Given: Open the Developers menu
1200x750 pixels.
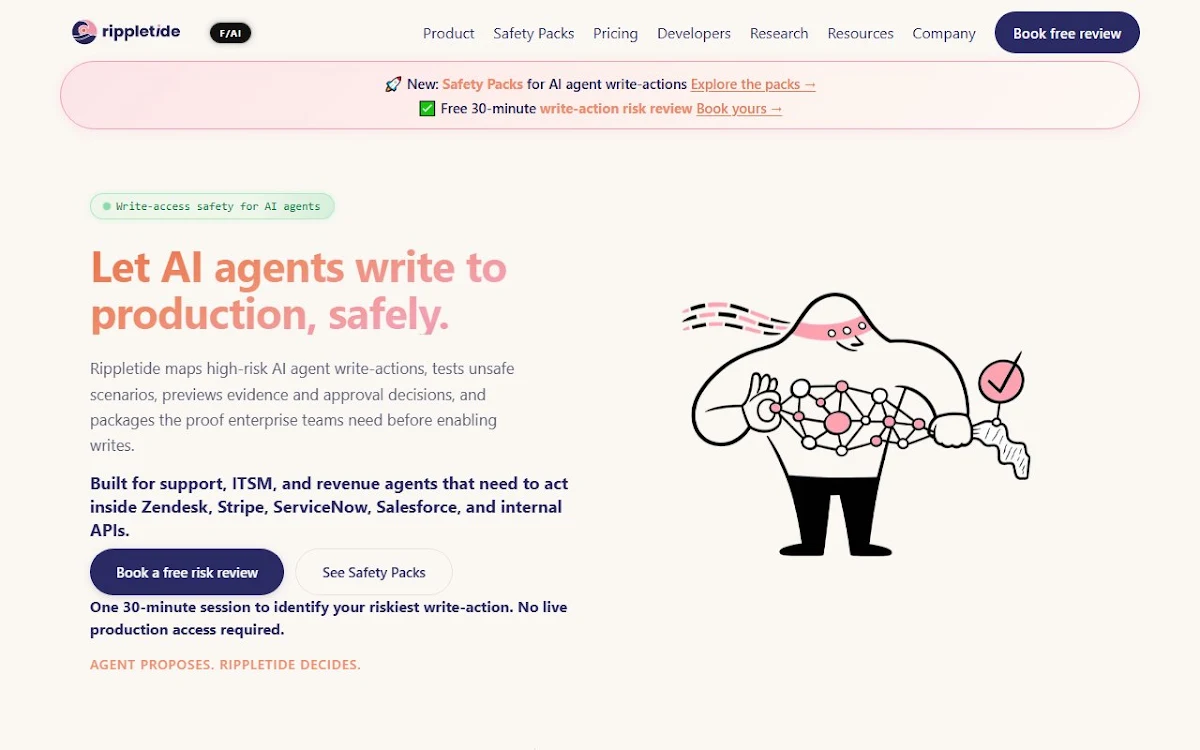Looking at the screenshot, I should point(694,33).
